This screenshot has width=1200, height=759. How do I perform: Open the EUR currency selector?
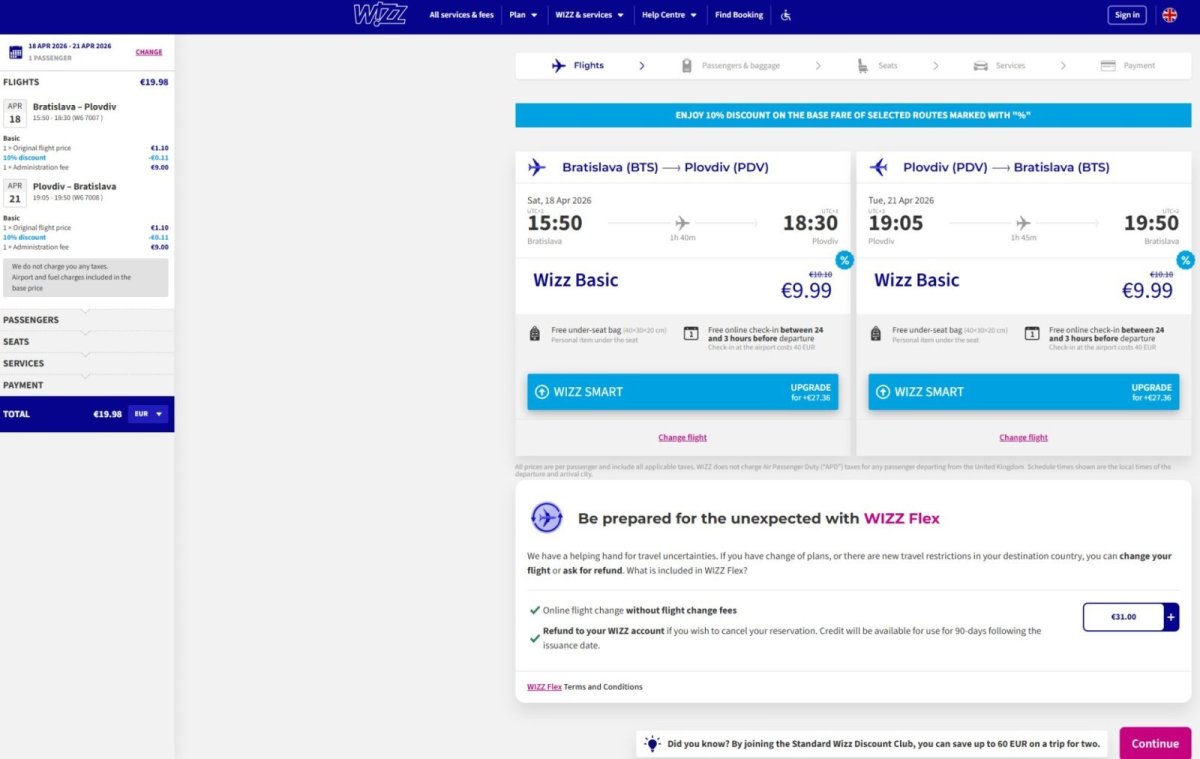(148, 414)
